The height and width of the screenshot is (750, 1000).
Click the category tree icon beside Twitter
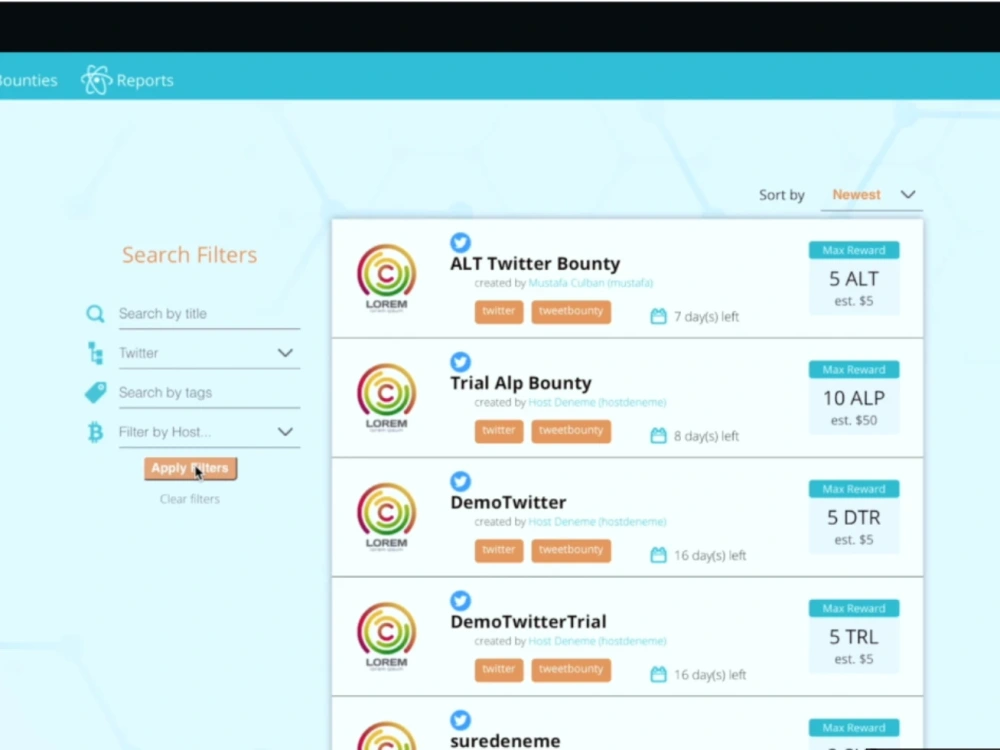pos(95,353)
